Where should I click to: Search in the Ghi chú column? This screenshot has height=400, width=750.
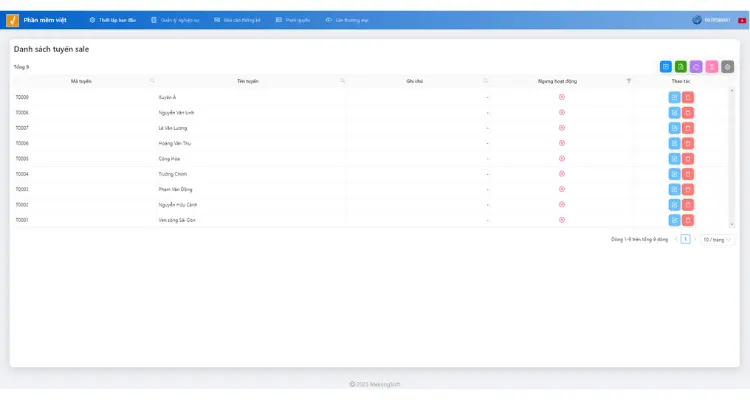(485, 81)
